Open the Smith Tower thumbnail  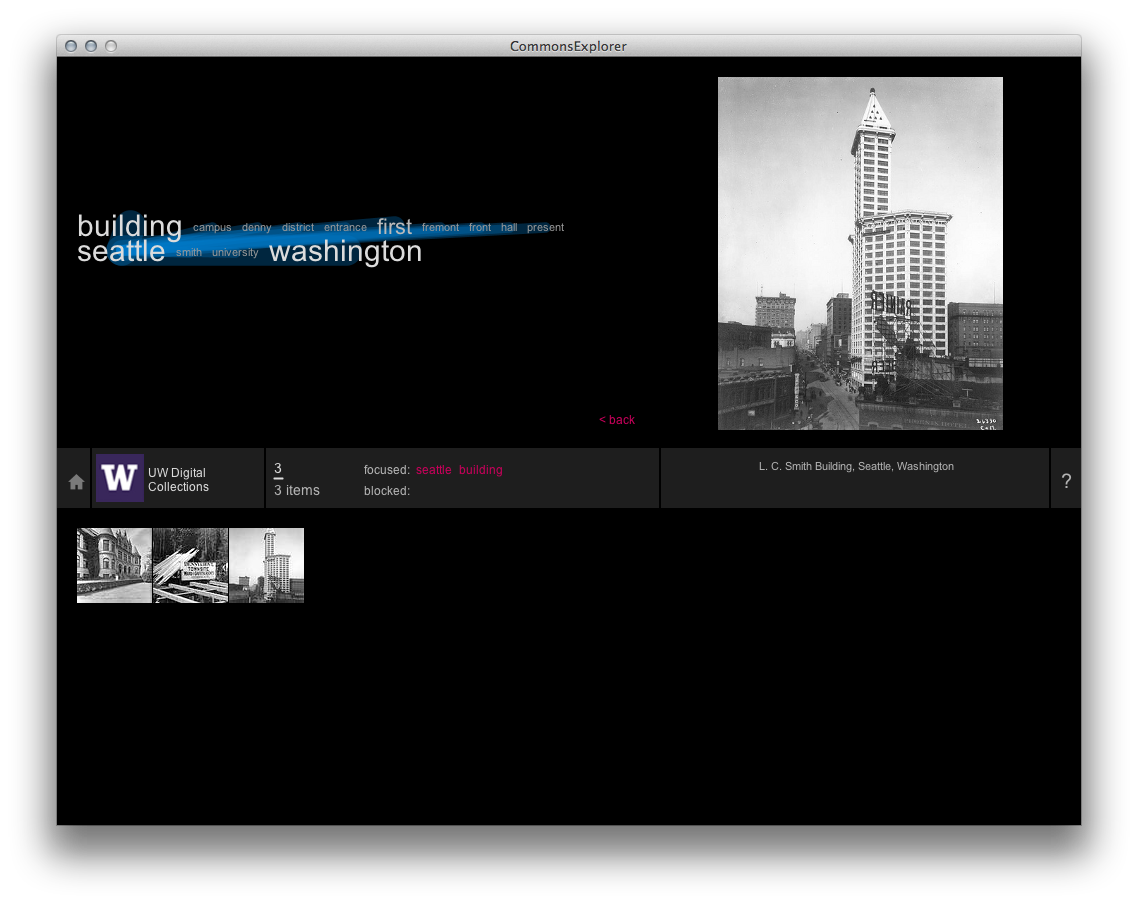[x=266, y=565]
